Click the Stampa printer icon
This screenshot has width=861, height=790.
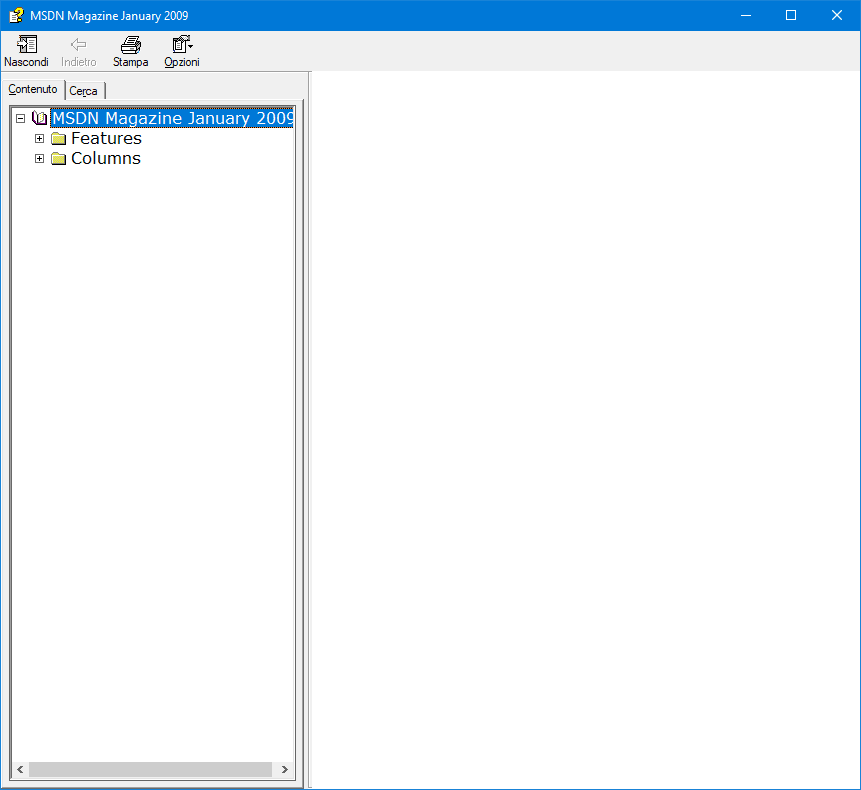tap(130, 45)
